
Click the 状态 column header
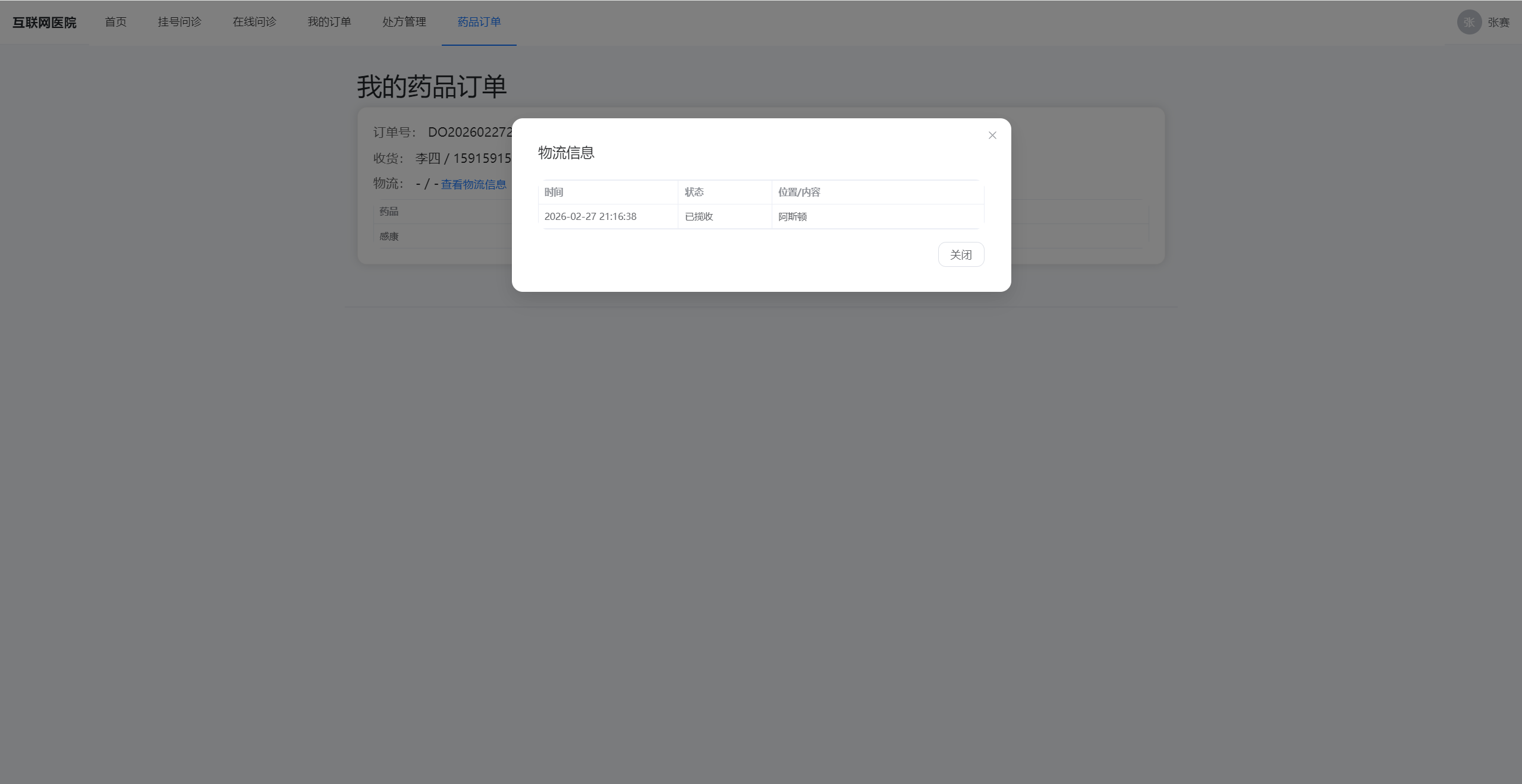point(694,192)
